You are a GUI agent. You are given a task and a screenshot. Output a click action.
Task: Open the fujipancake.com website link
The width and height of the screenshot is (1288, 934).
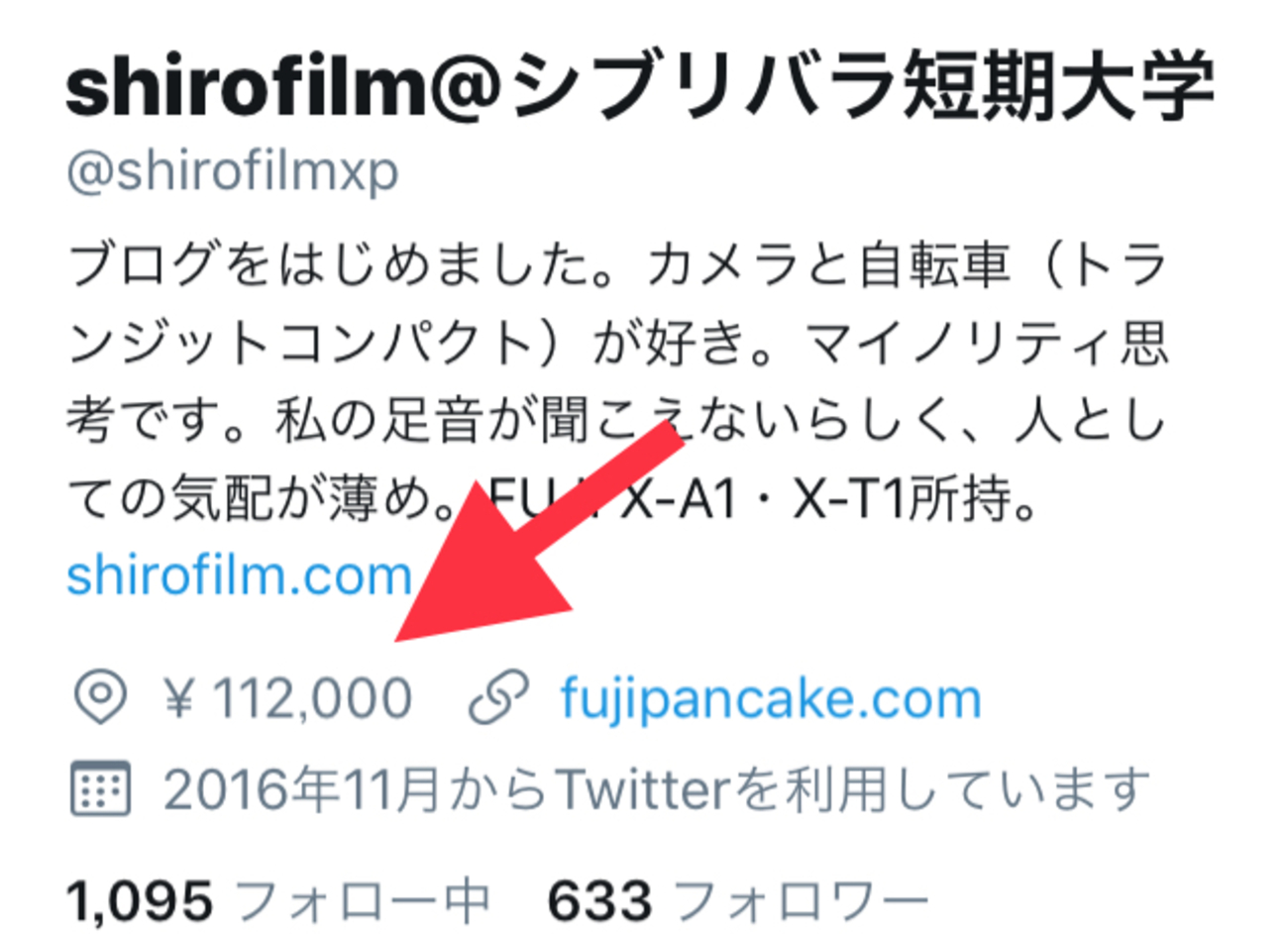point(771,699)
